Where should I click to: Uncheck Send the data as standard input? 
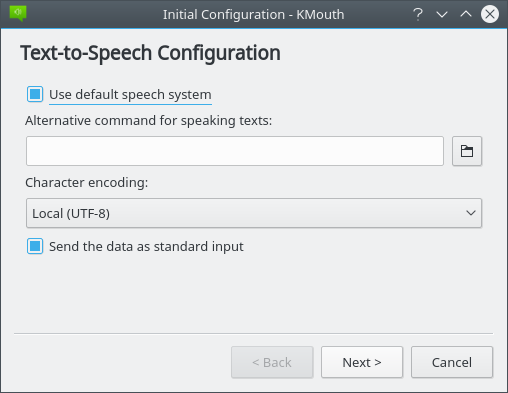click(35, 246)
